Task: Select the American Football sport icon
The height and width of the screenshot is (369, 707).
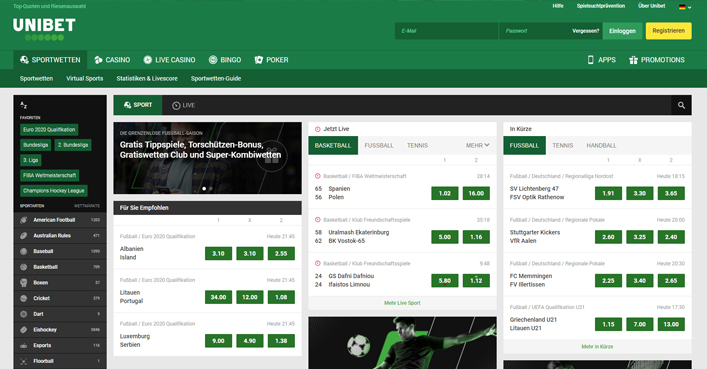Action: pos(24,220)
